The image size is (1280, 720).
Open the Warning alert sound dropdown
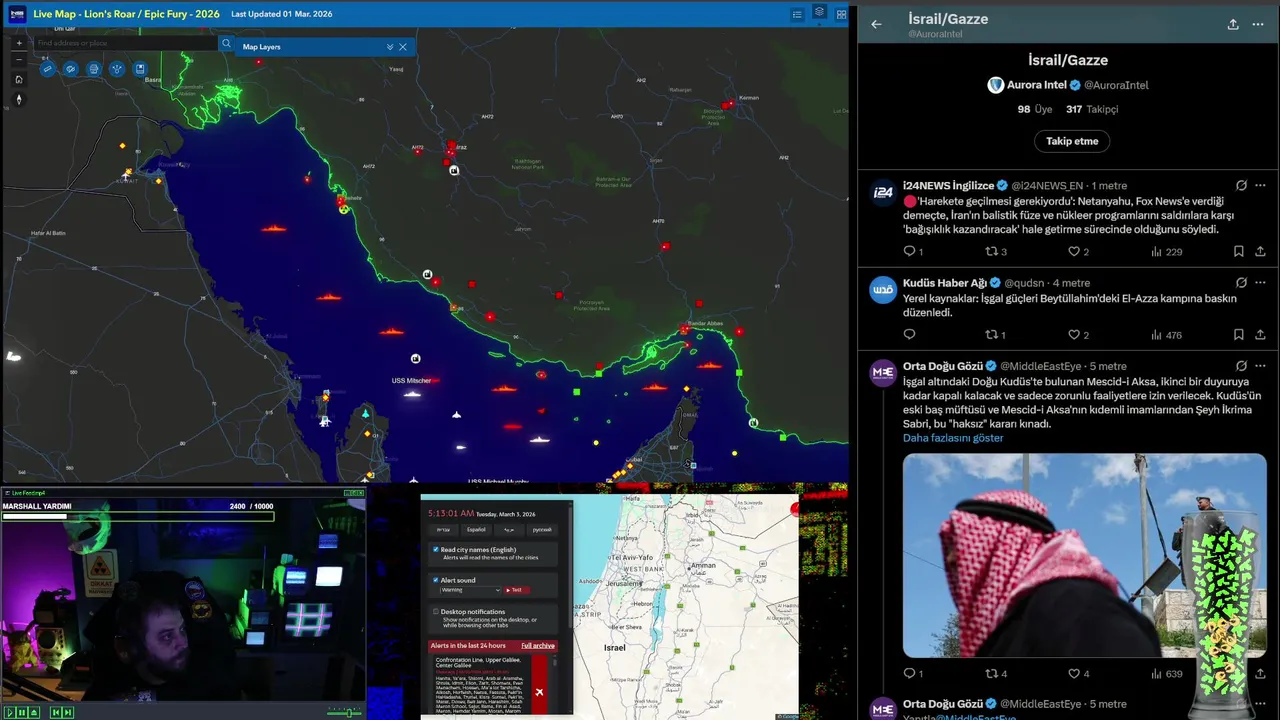469,590
